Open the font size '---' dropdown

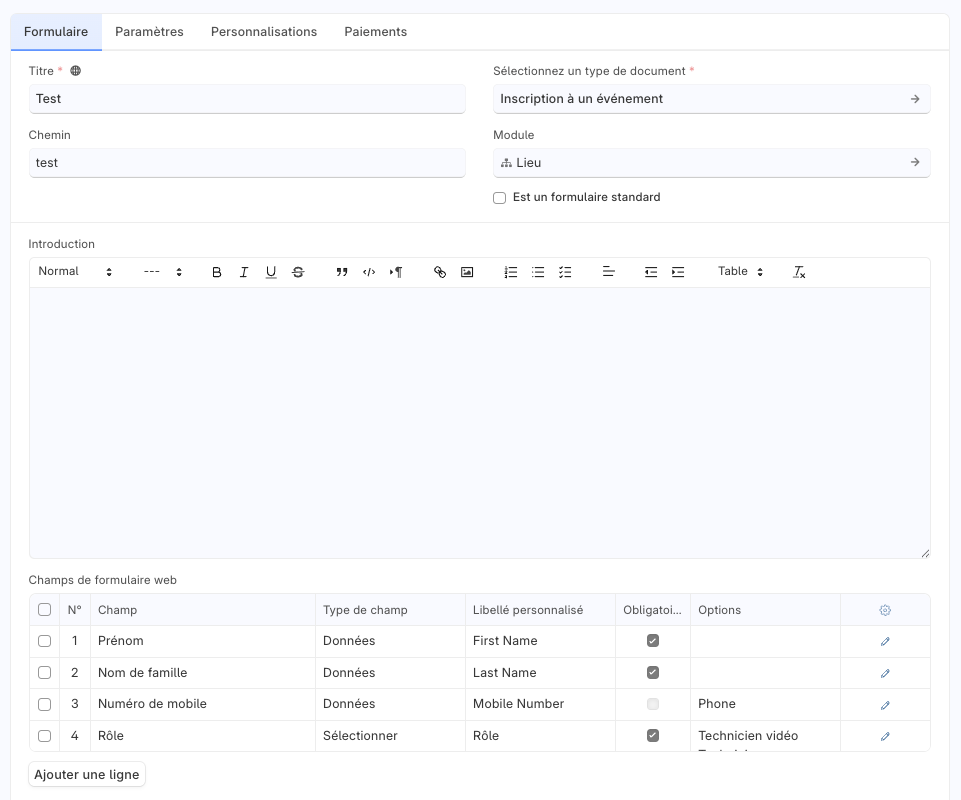tap(163, 272)
